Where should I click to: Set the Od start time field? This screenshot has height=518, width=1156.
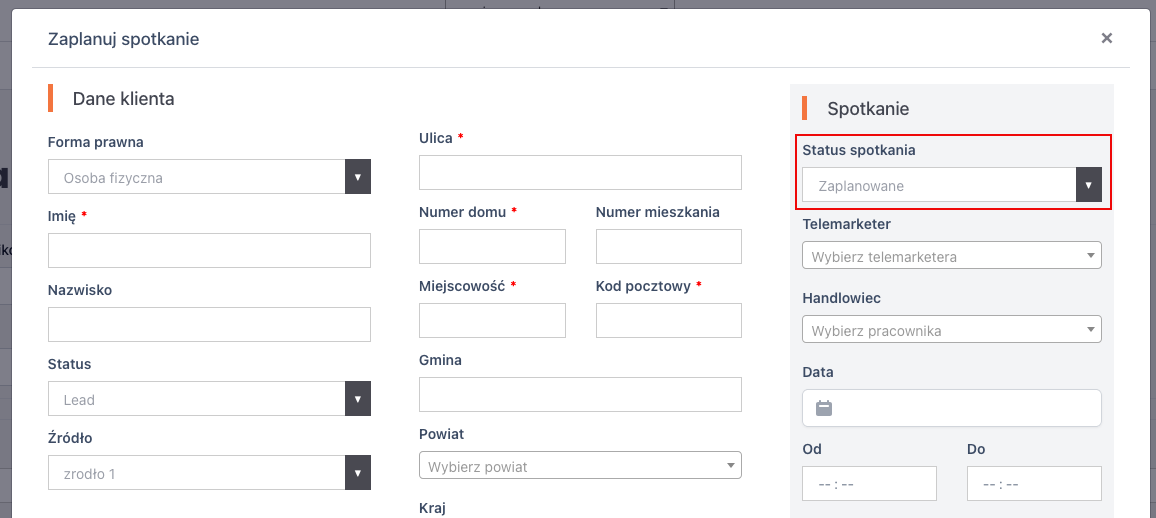click(x=869, y=483)
